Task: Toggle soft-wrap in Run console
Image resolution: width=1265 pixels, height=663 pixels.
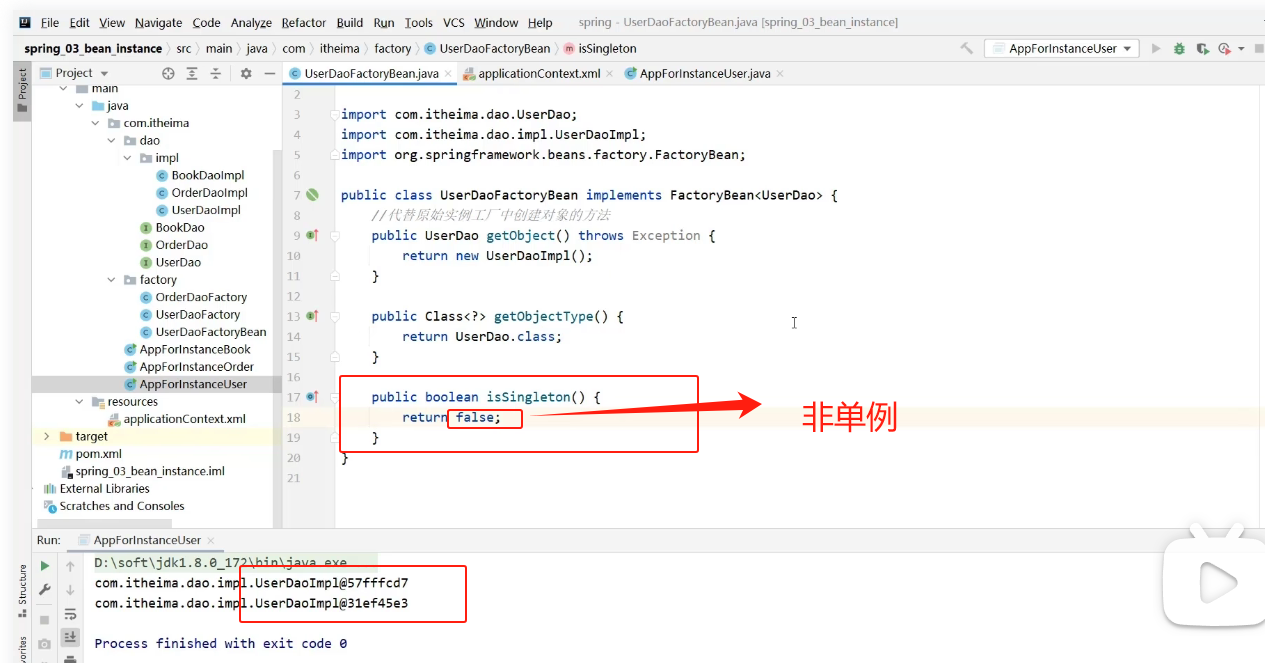Action: point(70,614)
